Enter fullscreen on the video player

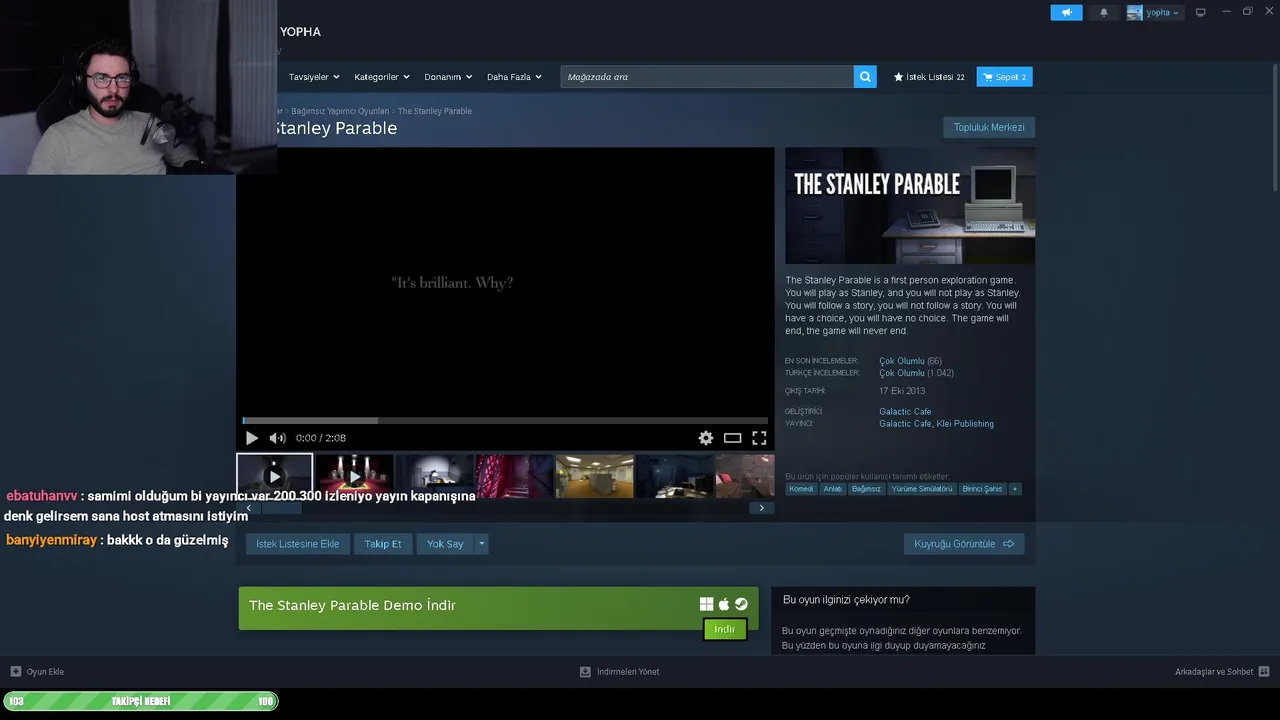[x=759, y=438]
